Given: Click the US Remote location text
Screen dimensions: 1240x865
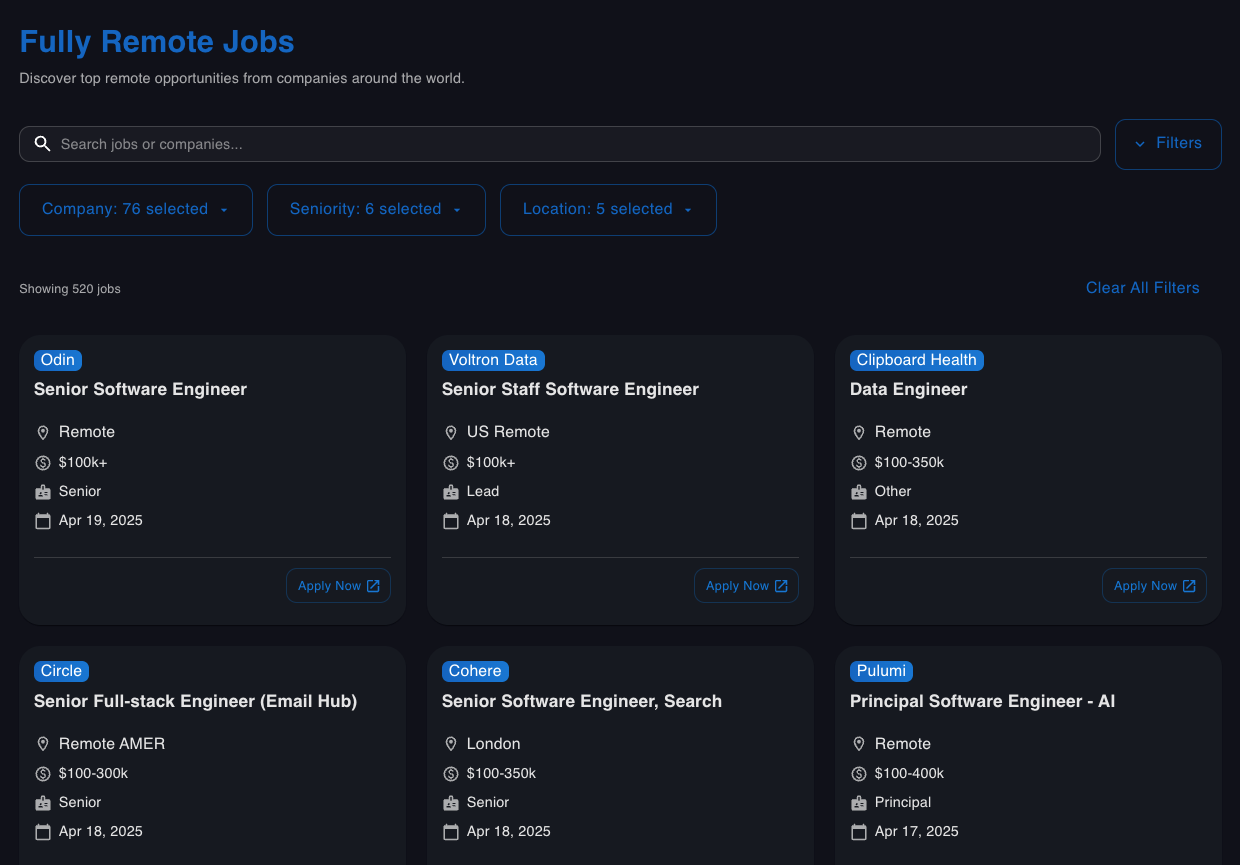Looking at the screenshot, I should pos(508,432).
